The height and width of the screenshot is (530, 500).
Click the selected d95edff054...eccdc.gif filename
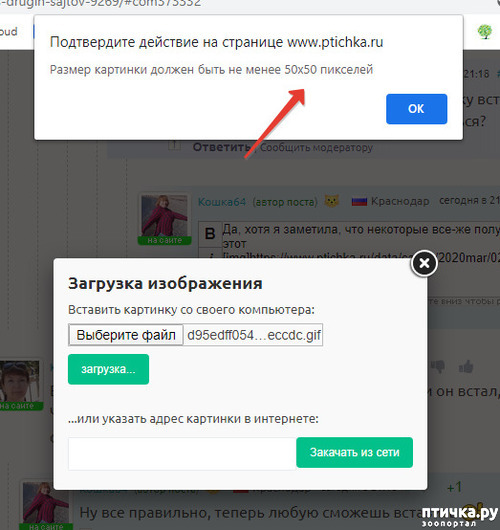pyautogui.click(x=254, y=335)
